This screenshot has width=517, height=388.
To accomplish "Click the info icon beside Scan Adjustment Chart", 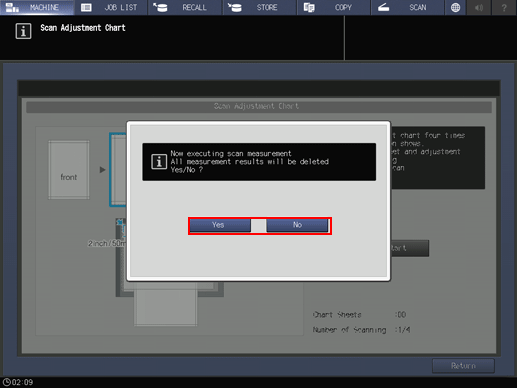I will pyautogui.click(x=23, y=31).
